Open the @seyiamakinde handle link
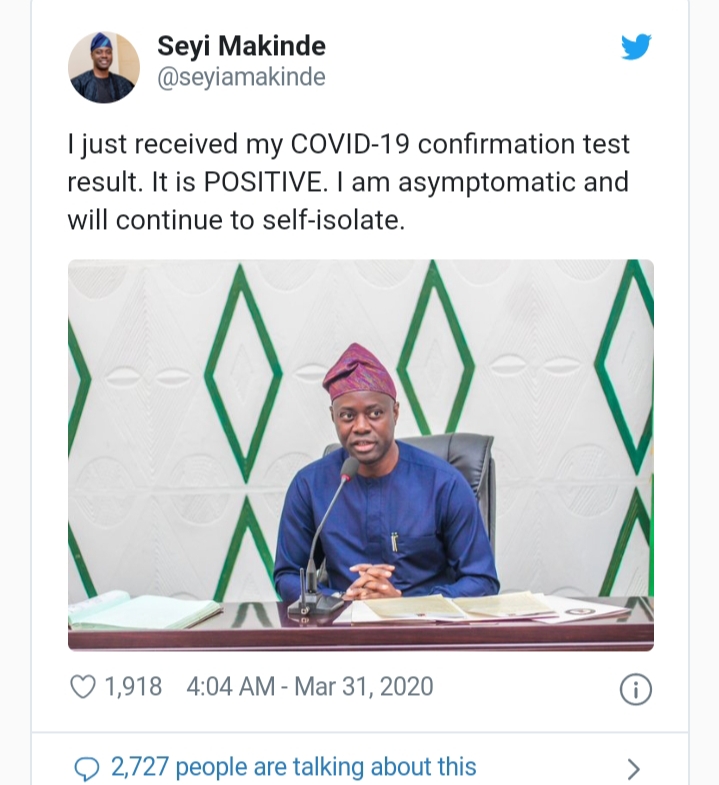Viewport: 719px width, 785px height. pyautogui.click(x=241, y=77)
